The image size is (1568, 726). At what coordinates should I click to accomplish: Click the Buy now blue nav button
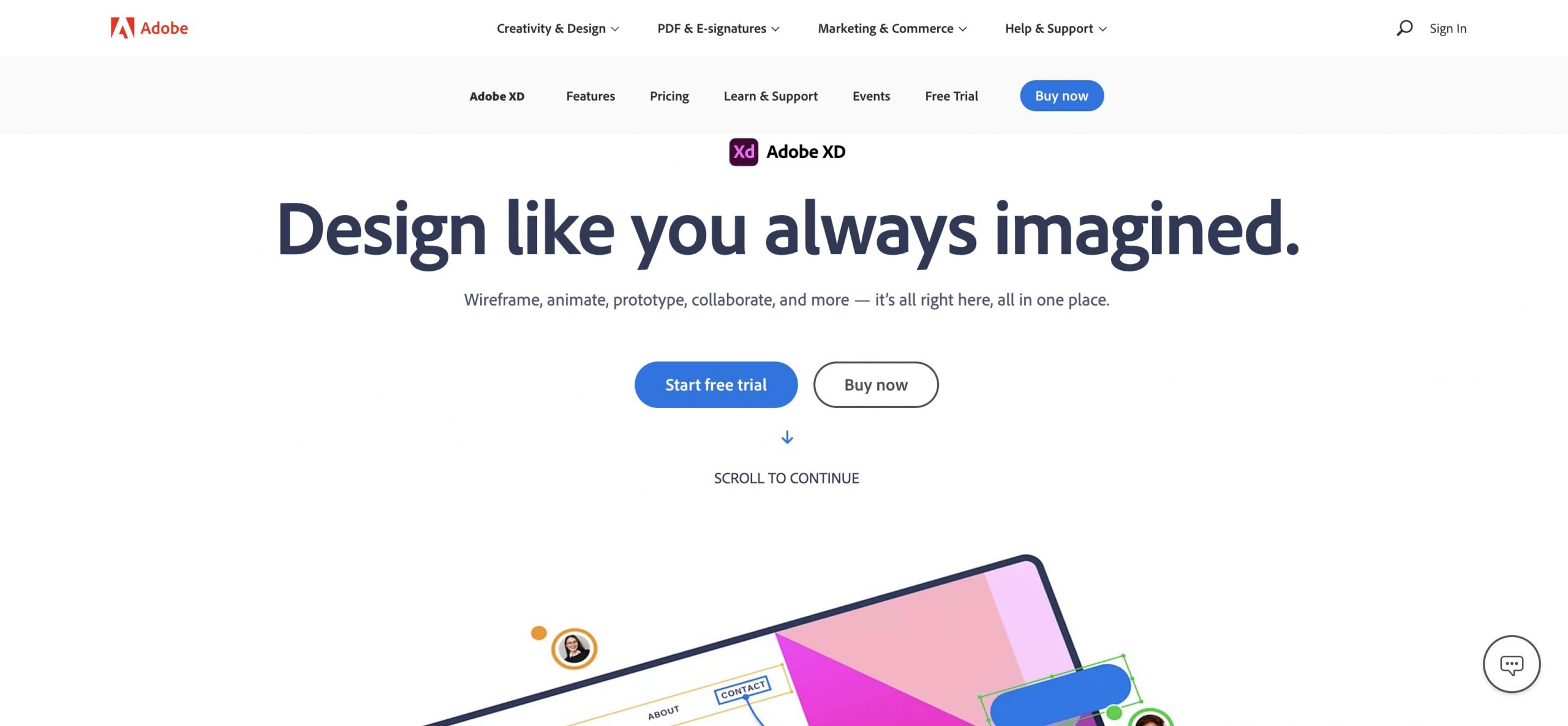coord(1061,95)
